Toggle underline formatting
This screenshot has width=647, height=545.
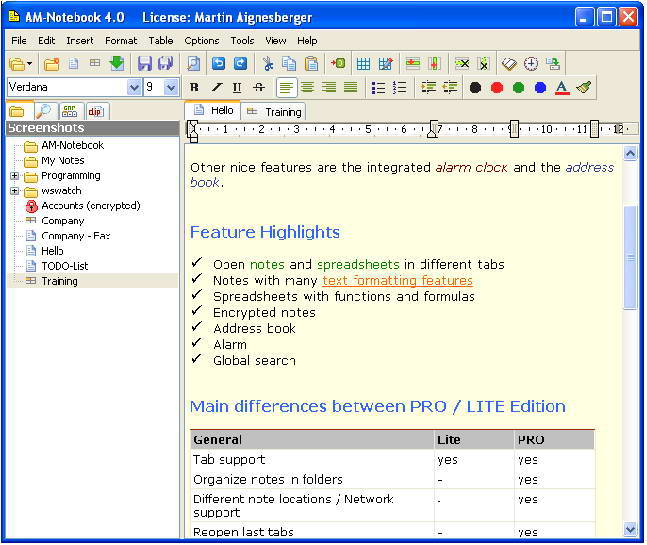click(237, 87)
